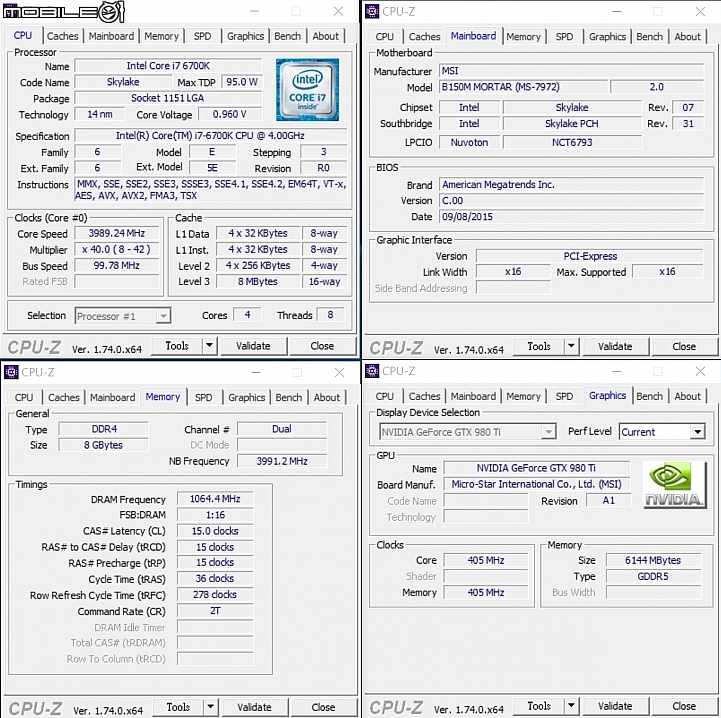
Task: Open Bench tab in CPU window
Action: point(287,36)
